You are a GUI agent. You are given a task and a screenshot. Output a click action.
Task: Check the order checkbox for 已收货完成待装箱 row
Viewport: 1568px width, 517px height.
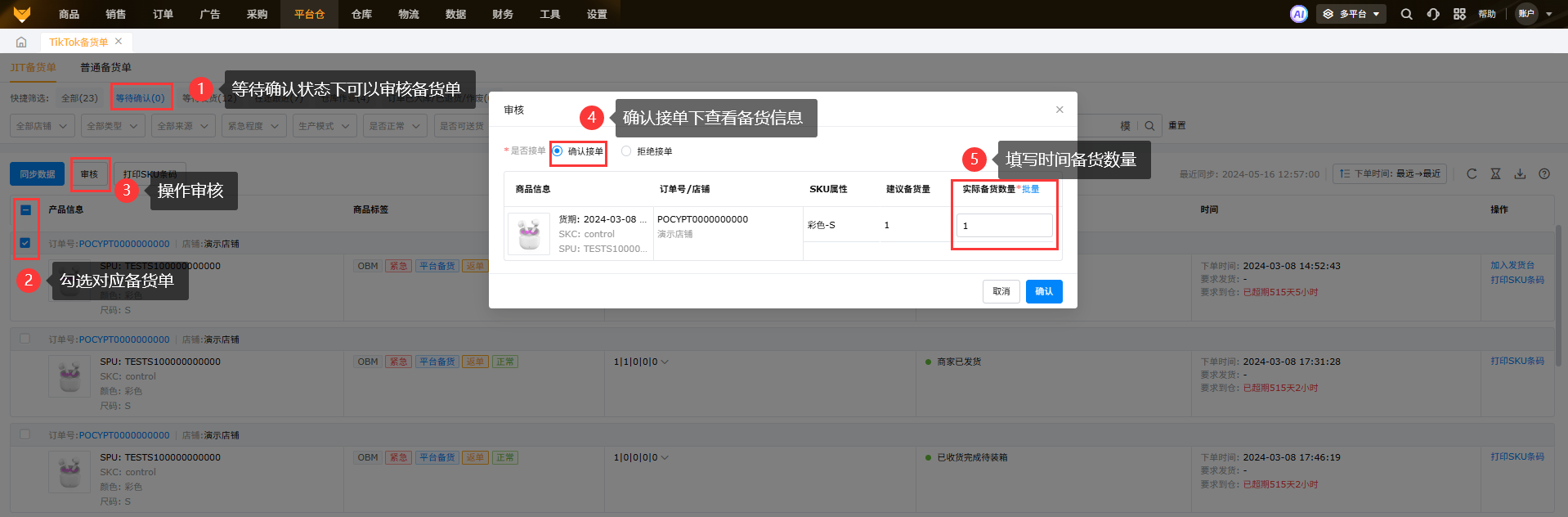pyautogui.click(x=25, y=434)
